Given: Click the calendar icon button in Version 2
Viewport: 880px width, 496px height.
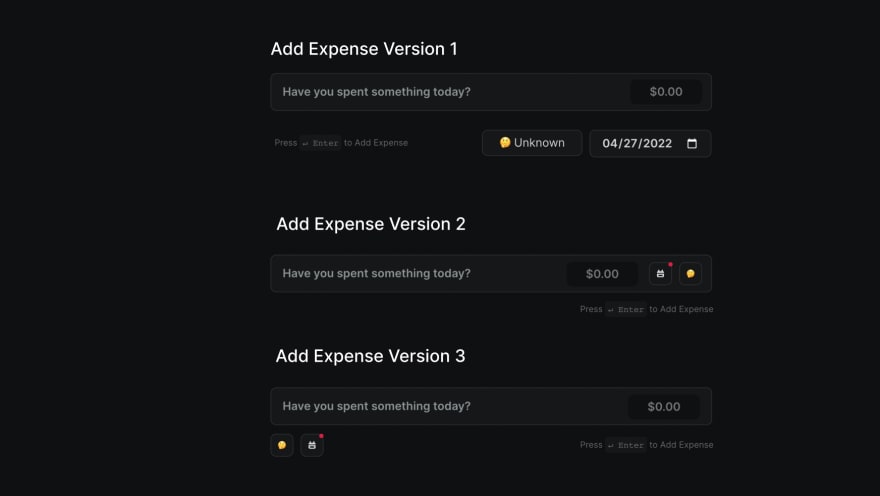Looking at the screenshot, I should [661, 274].
